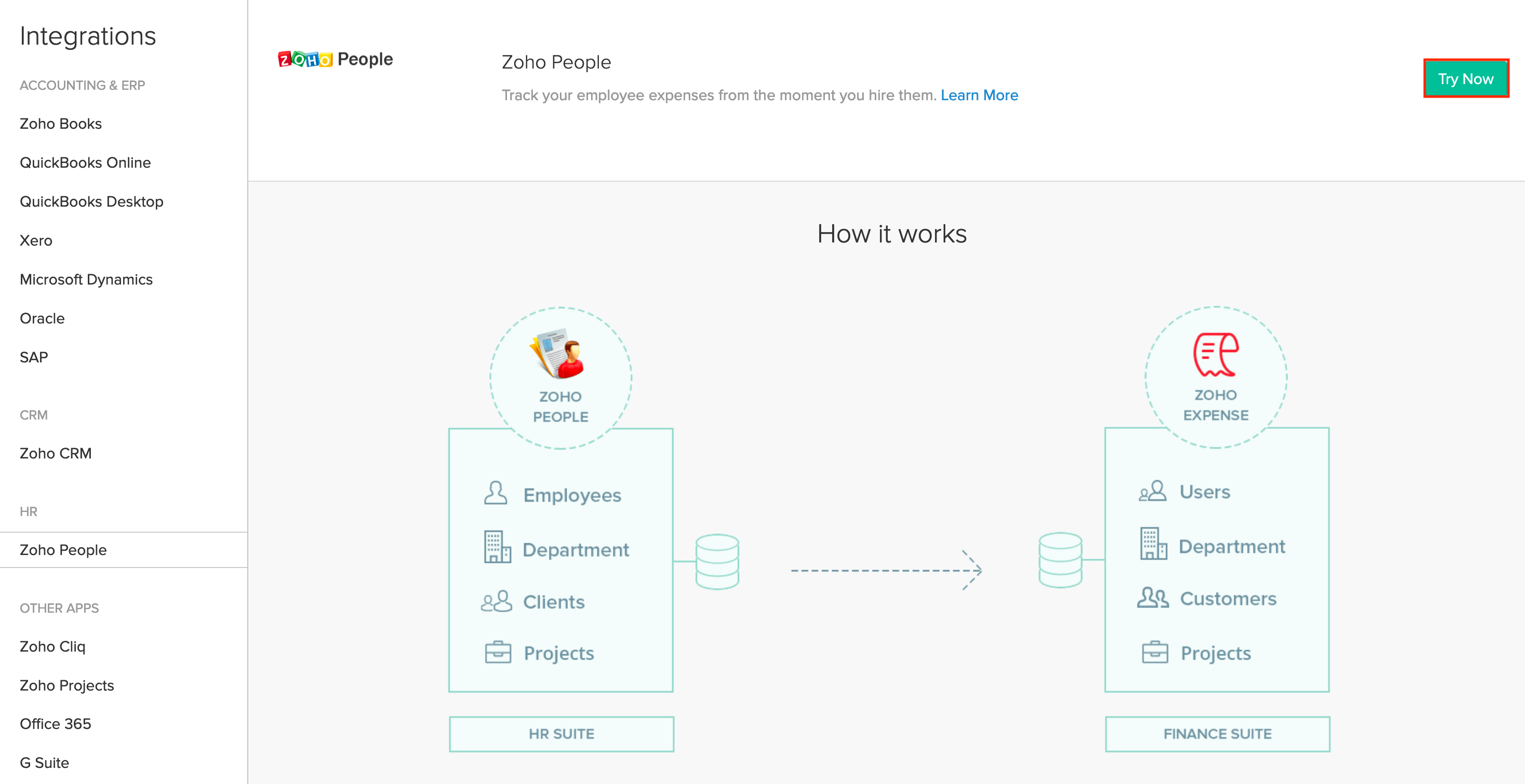
Task: Open the Zoho CRM integration page
Action: click(56, 453)
